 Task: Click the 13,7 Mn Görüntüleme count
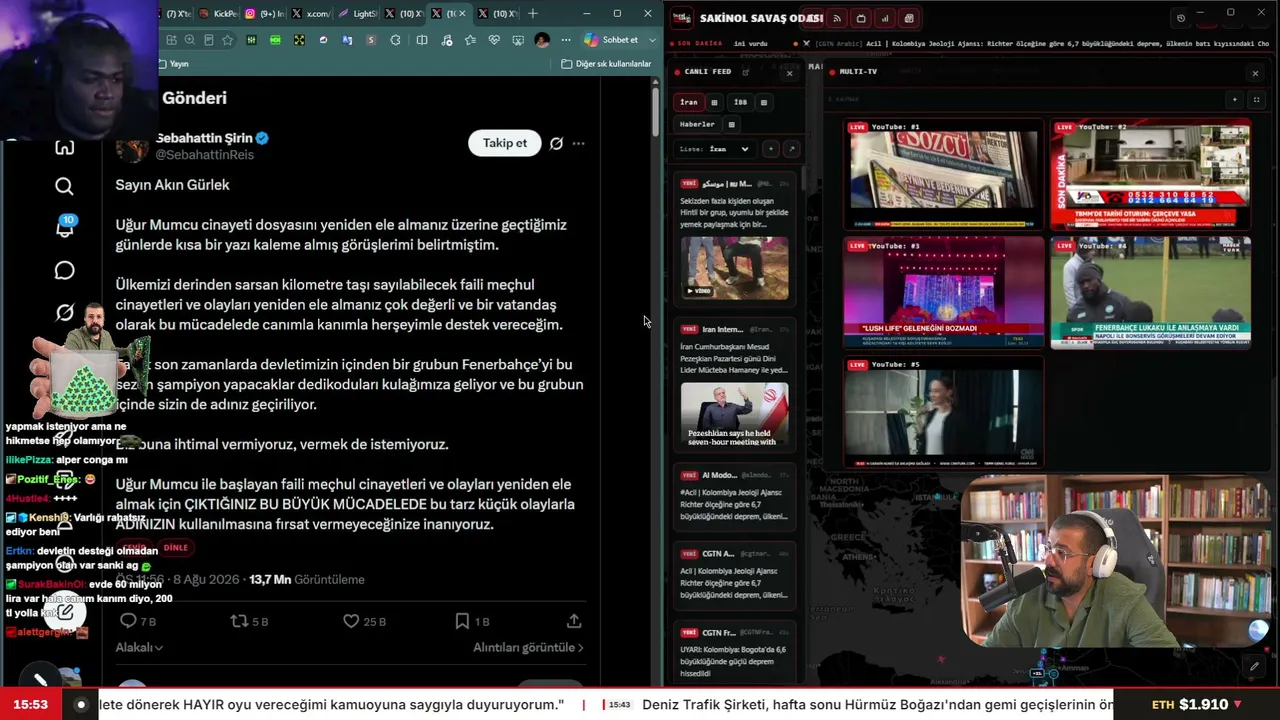click(307, 579)
